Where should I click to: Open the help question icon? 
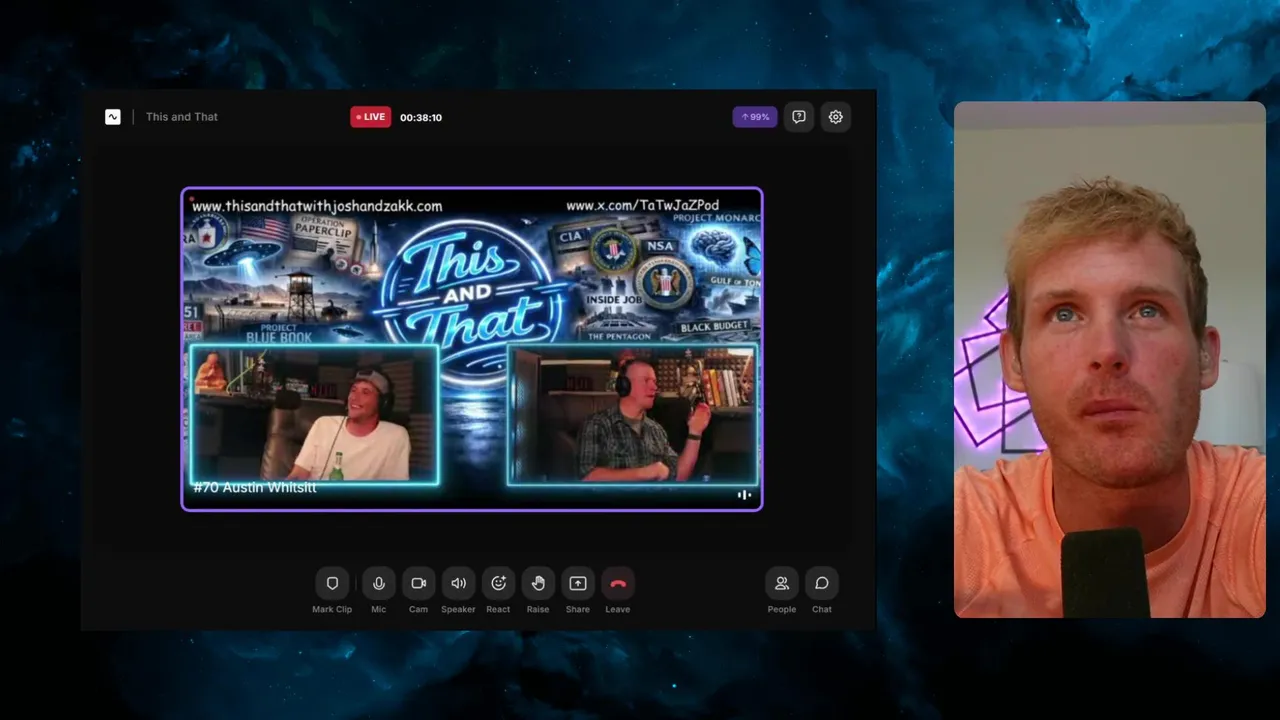coord(799,117)
